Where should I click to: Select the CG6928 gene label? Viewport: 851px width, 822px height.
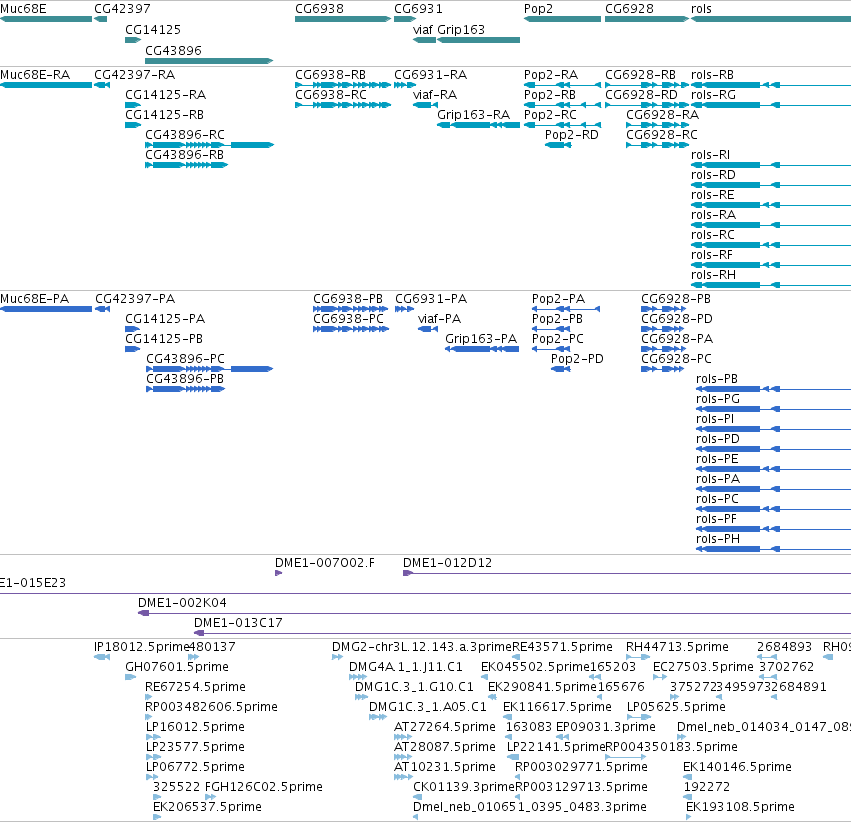click(x=630, y=9)
